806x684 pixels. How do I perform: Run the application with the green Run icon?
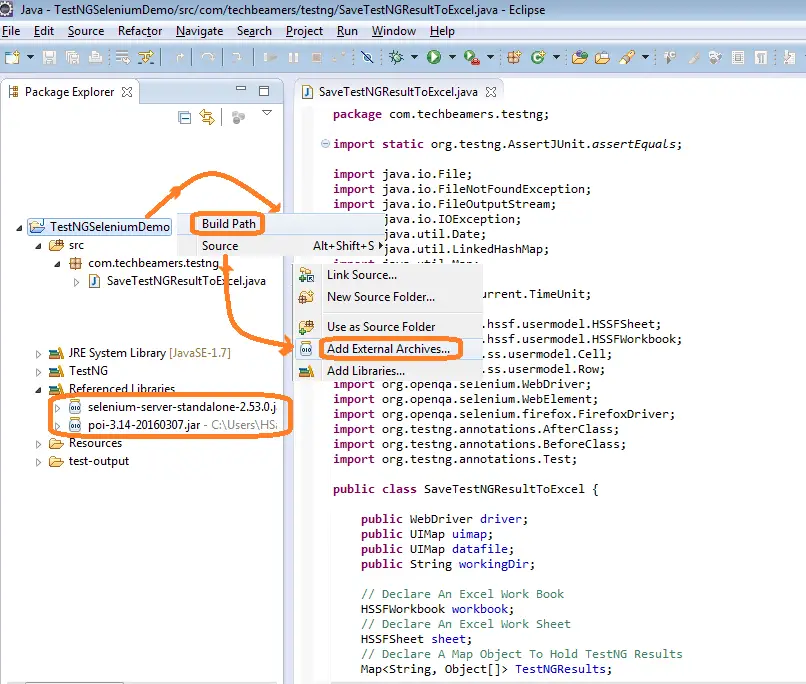pos(434,59)
